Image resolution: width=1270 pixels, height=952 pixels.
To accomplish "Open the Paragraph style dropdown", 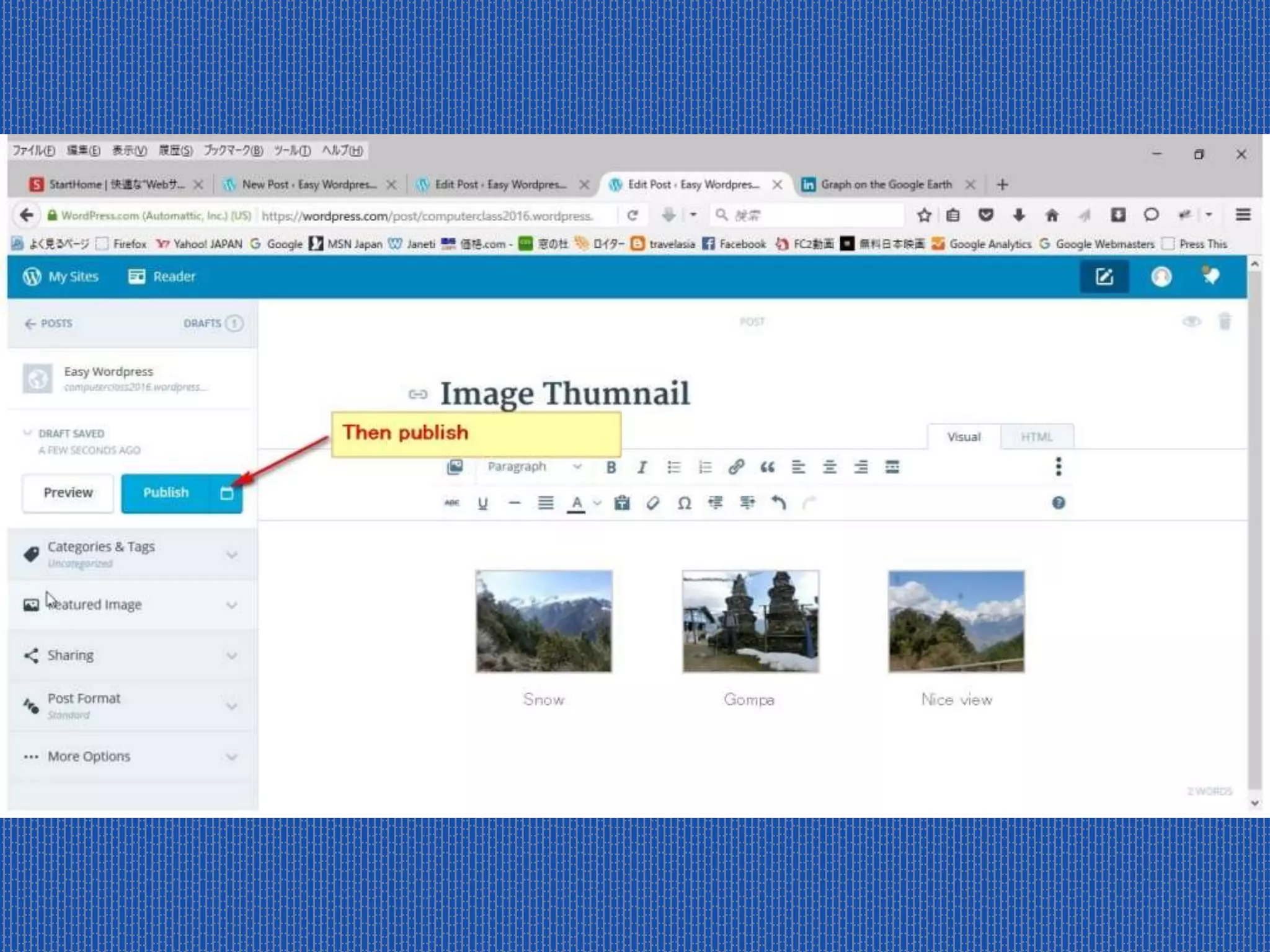I will click(x=533, y=467).
